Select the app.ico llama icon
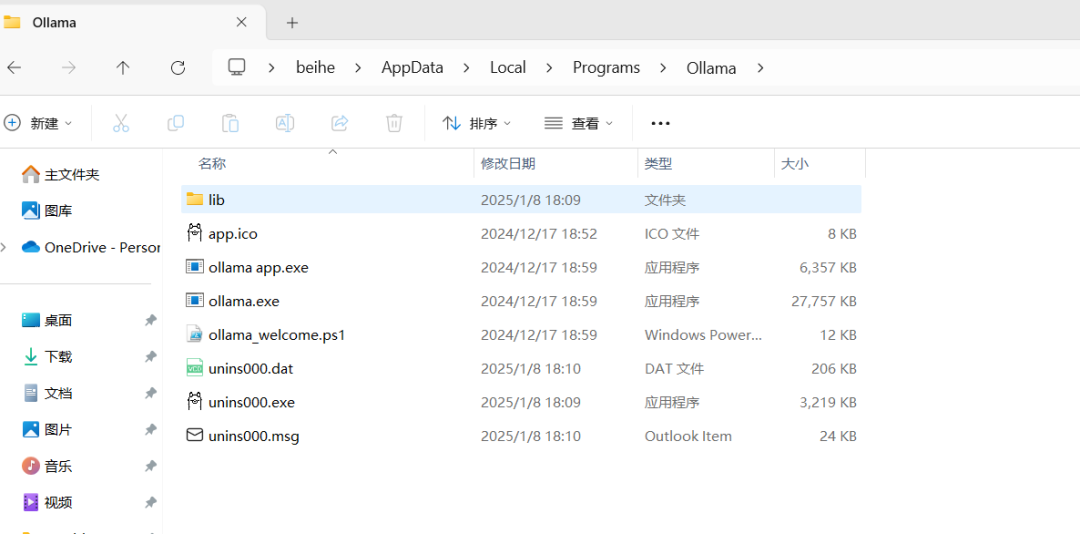Viewport: 1080px width, 534px height. tap(195, 233)
